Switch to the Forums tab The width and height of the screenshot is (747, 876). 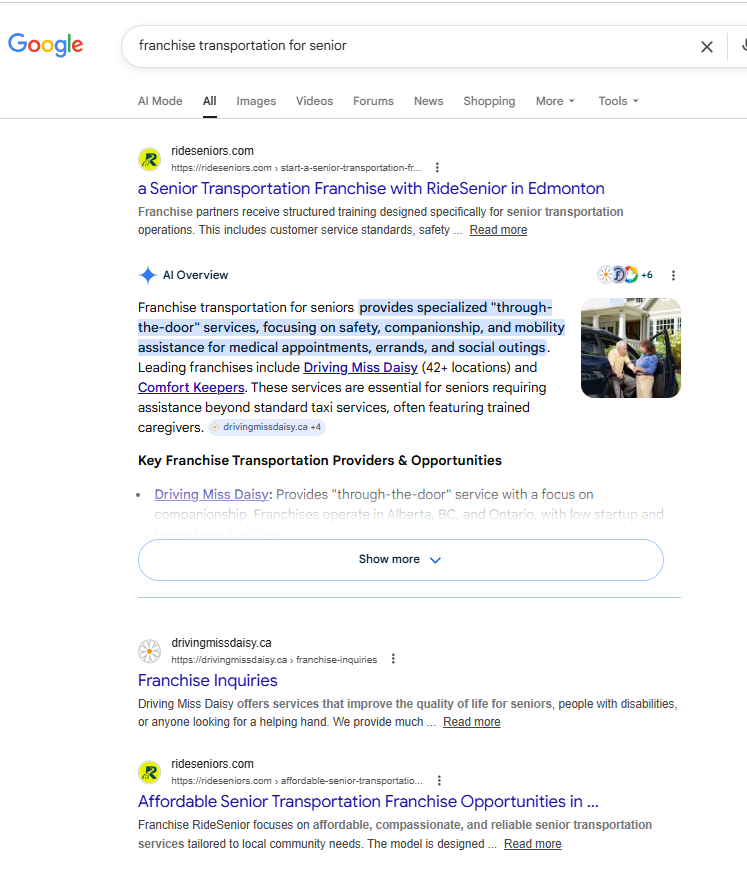click(x=373, y=101)
